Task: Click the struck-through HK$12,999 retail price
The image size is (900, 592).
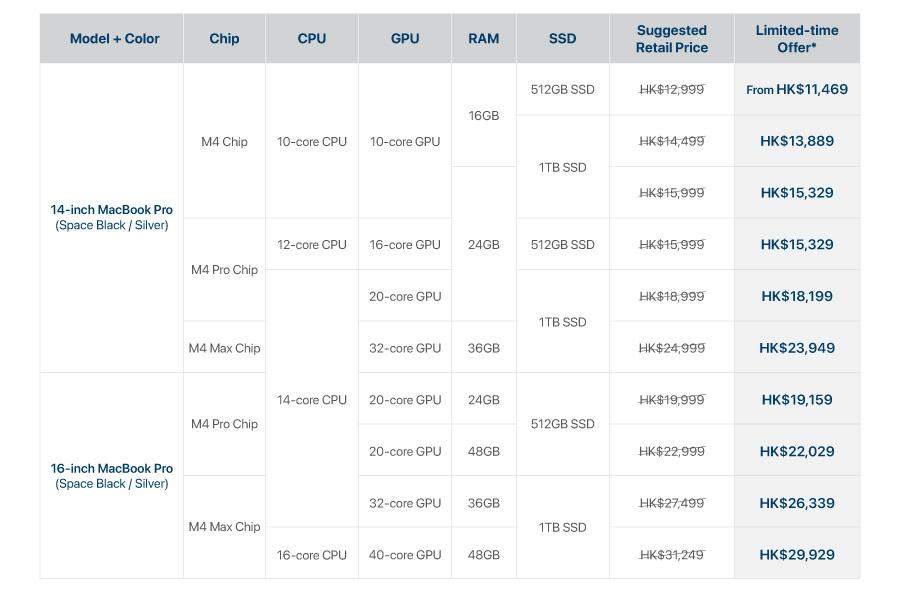Action: pyautogui.click(x=671, y=89)
